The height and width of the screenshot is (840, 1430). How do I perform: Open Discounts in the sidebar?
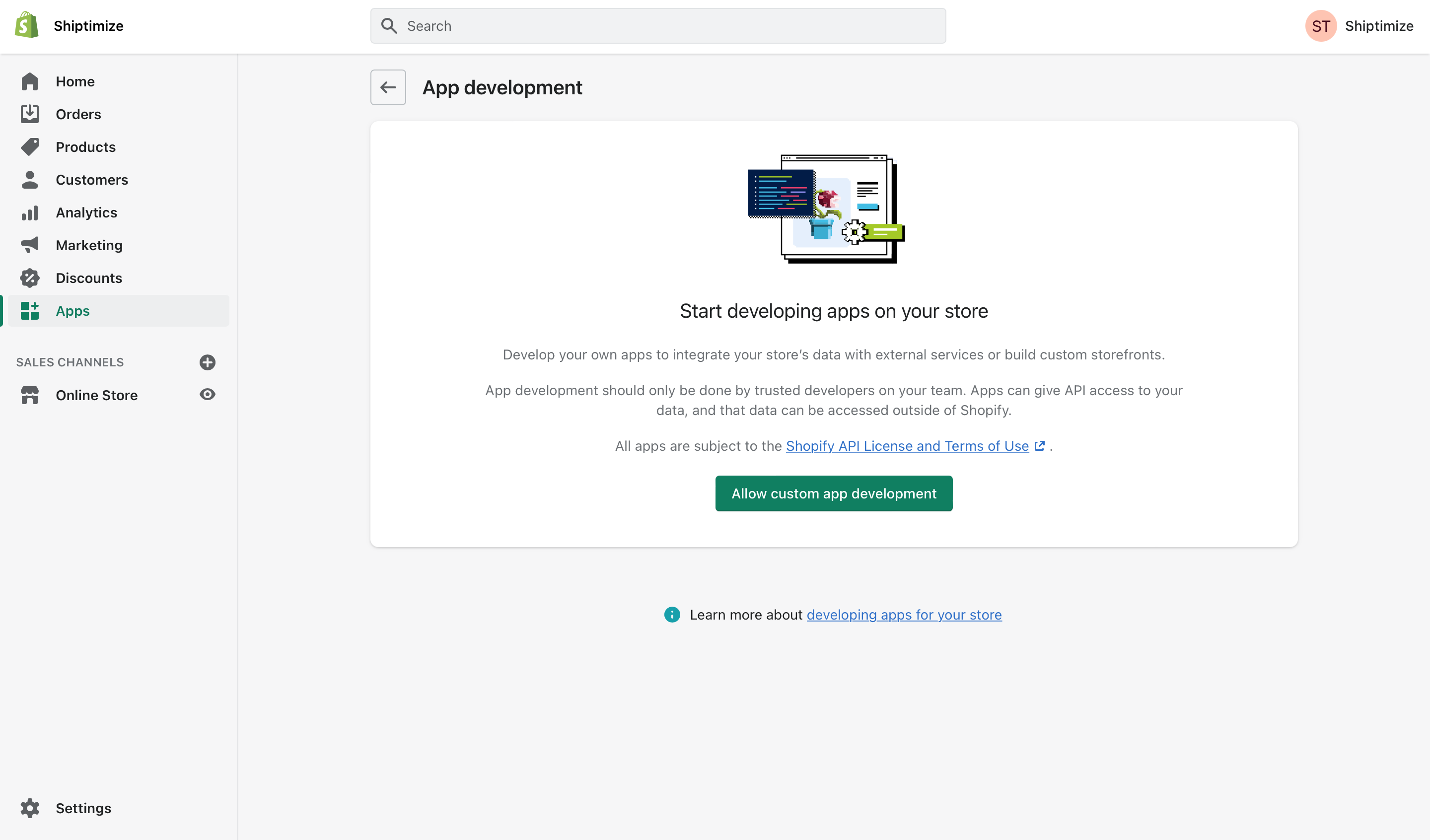[118, 278]
